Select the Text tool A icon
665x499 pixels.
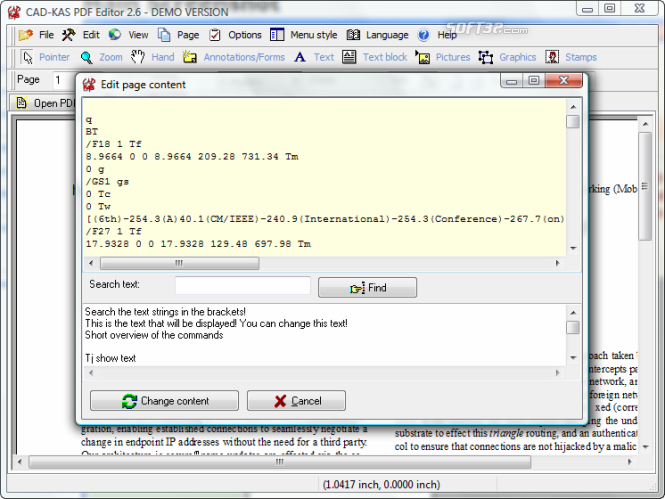point(300,57)
